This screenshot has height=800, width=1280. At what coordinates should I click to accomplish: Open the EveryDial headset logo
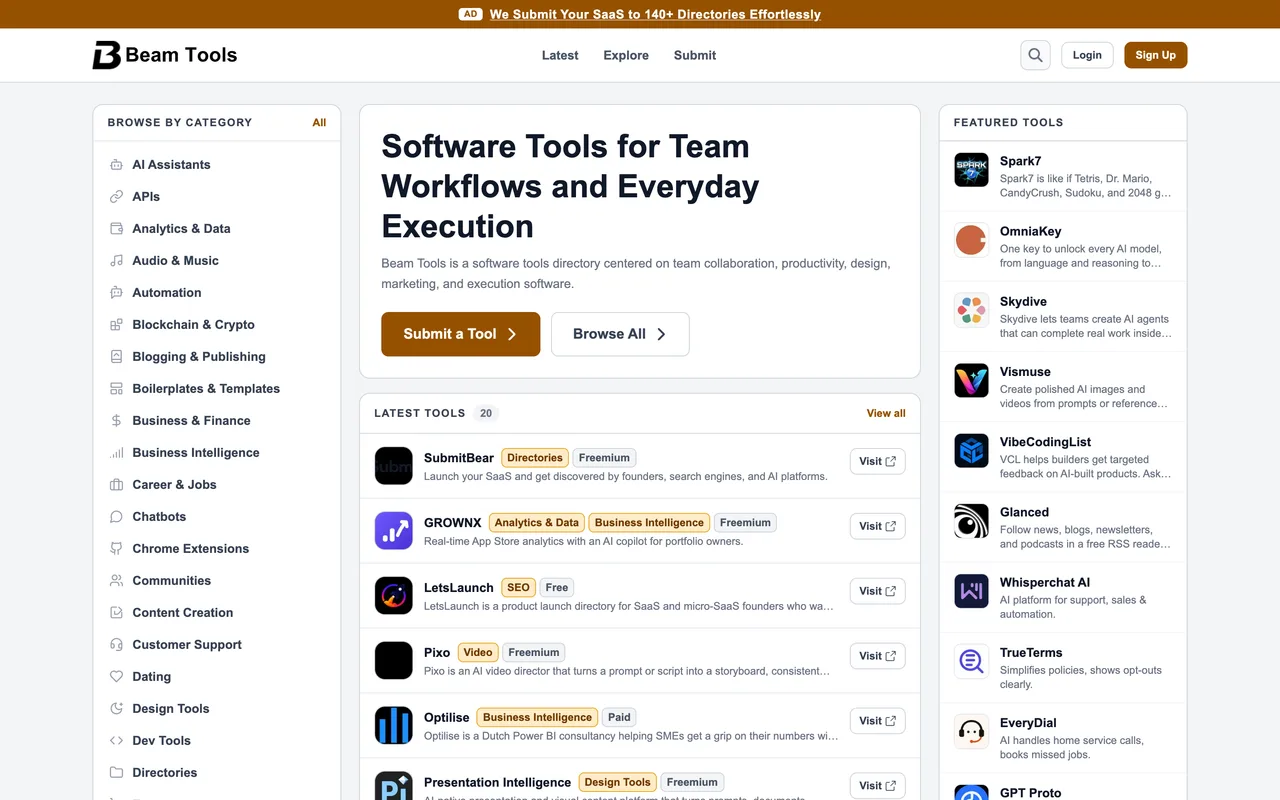pos(971,732)
